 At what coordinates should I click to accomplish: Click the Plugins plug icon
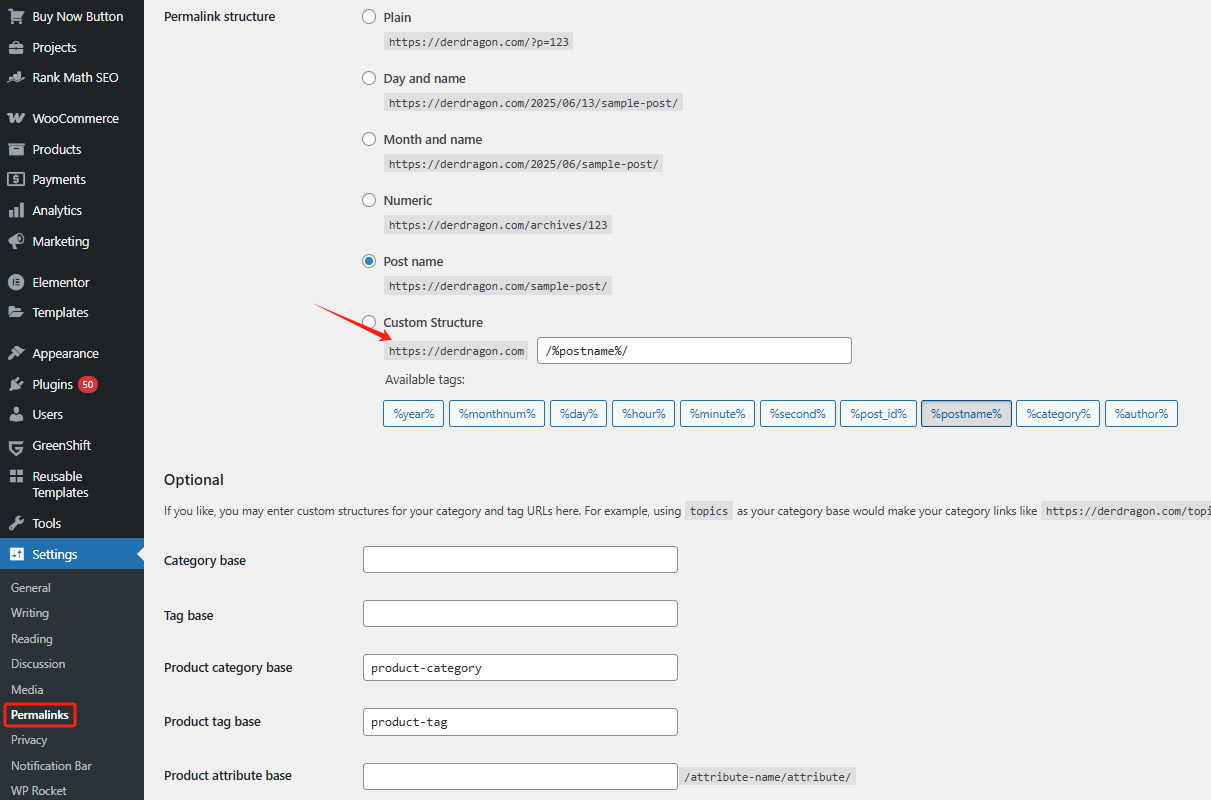coord(16,384)
